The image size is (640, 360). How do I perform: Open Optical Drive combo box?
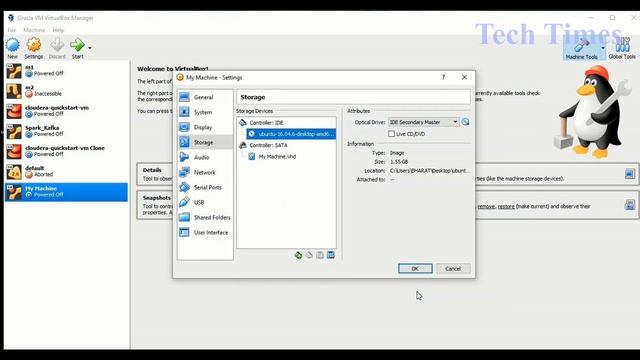(423, 122)
